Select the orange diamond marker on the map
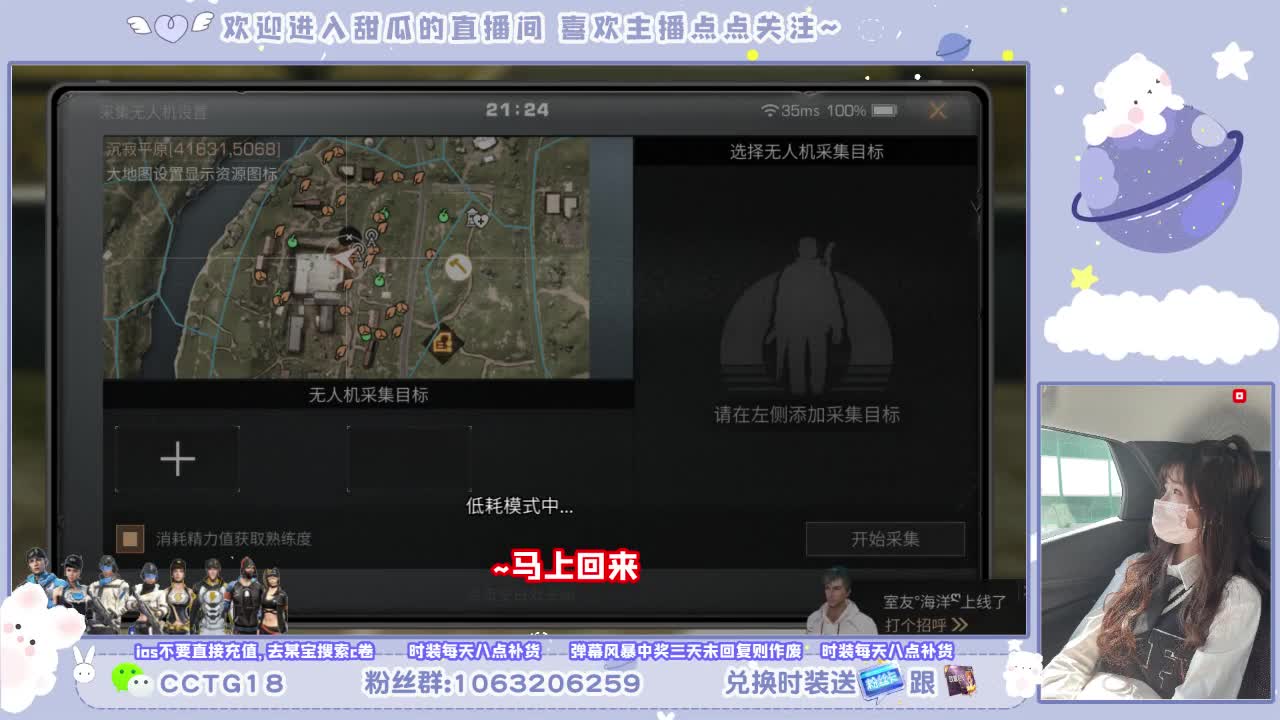The image size is (1280, 720). click(x=444, y=343)
